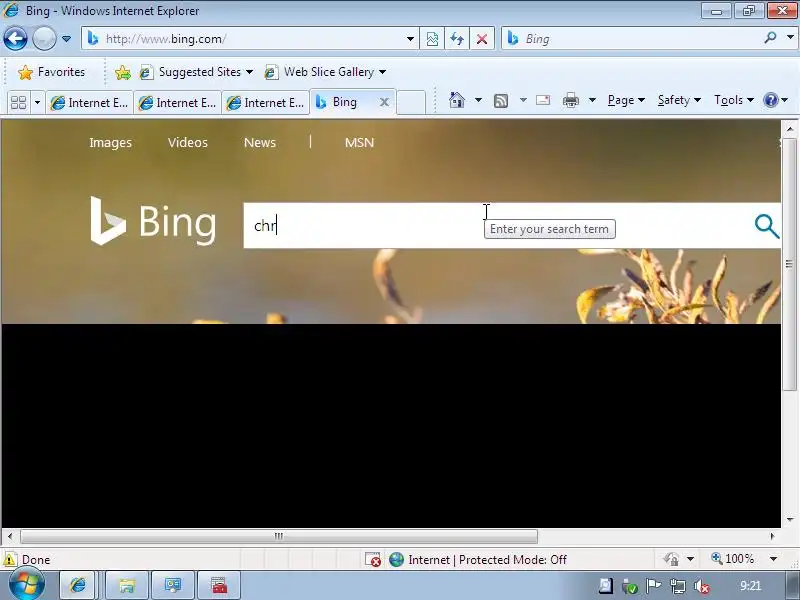Click the taskbar clock showing 9:21

[751, 586]
